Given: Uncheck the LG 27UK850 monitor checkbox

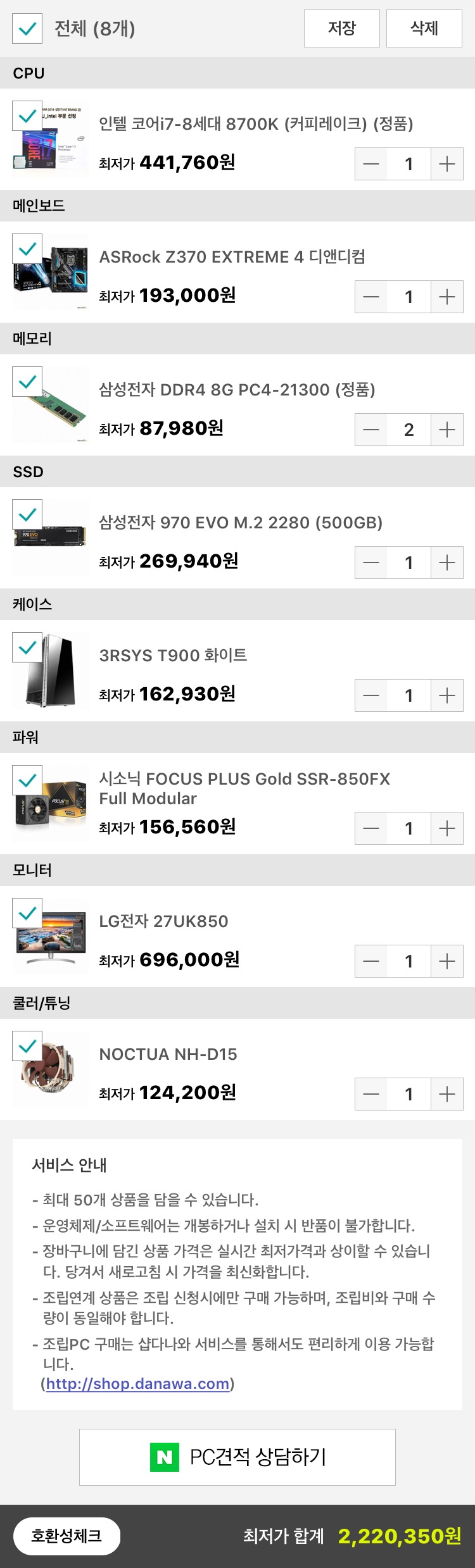Looking at the screenshot, I should 27,913.
